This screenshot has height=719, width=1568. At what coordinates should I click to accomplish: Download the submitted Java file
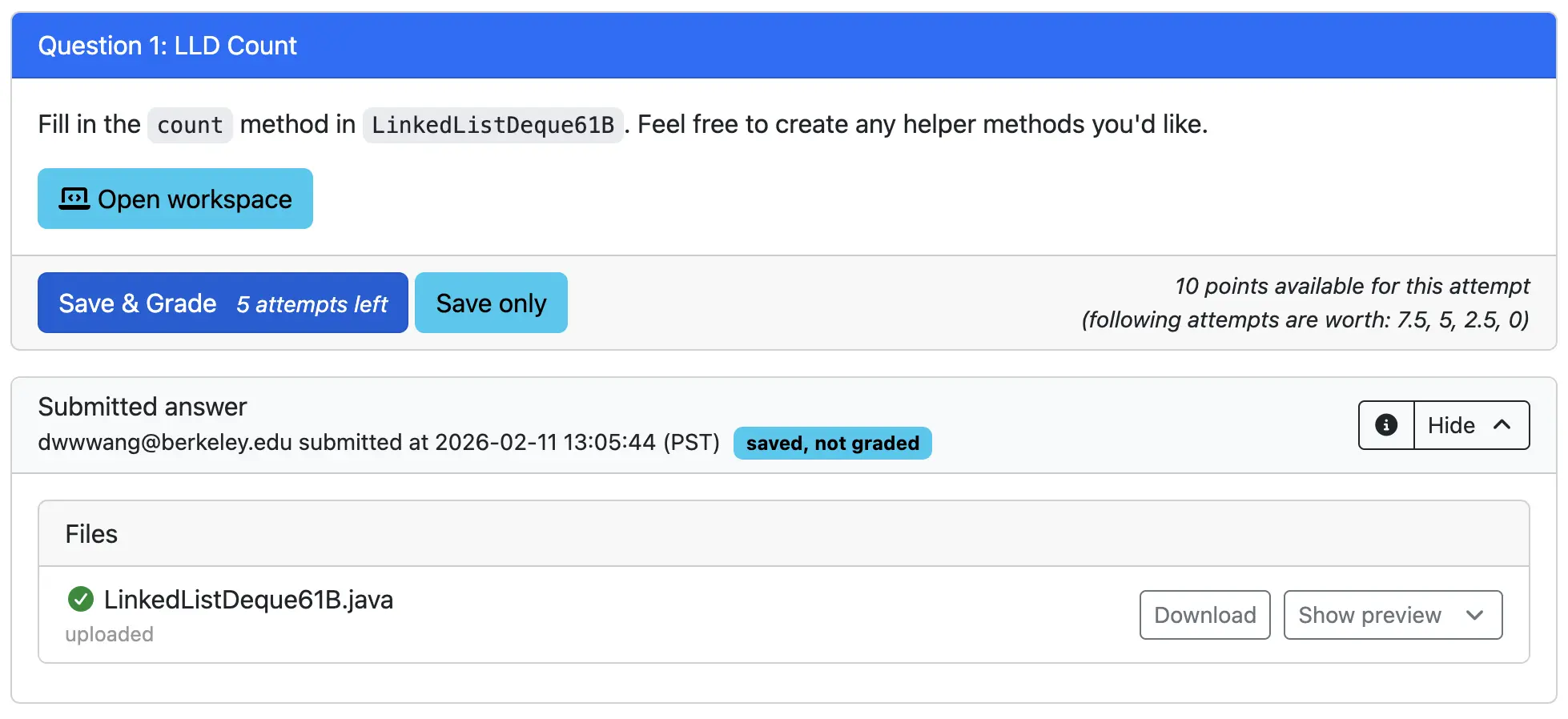pyautogui.click(x=1204, y=615)
